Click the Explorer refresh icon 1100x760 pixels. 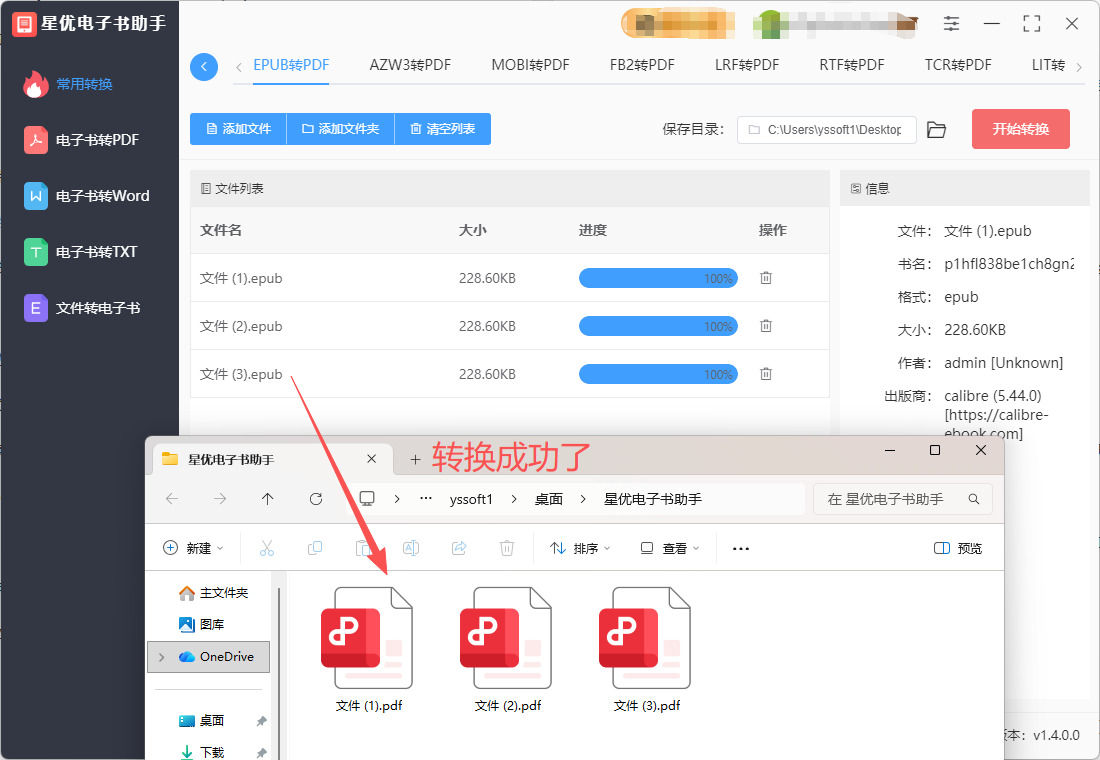click(x=316, y=499)
